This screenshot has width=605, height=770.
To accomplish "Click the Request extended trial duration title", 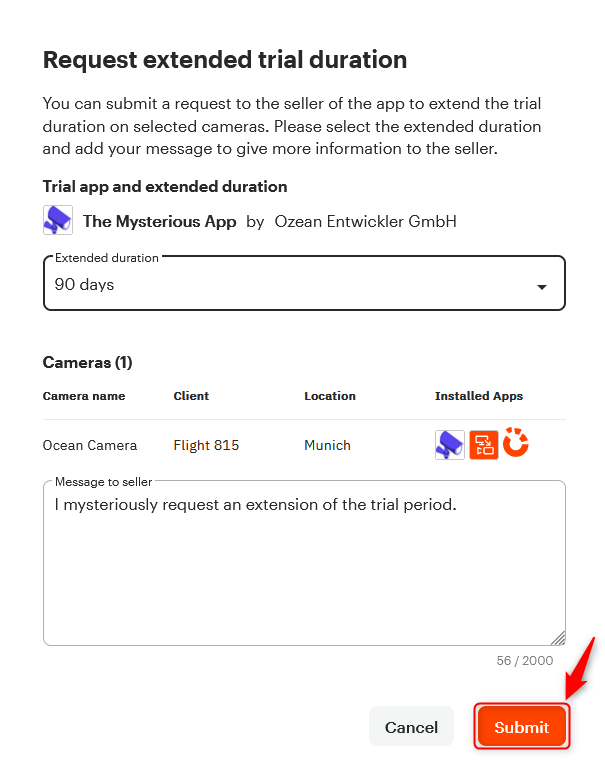I will pyautogui.click(x=225, y=60).
